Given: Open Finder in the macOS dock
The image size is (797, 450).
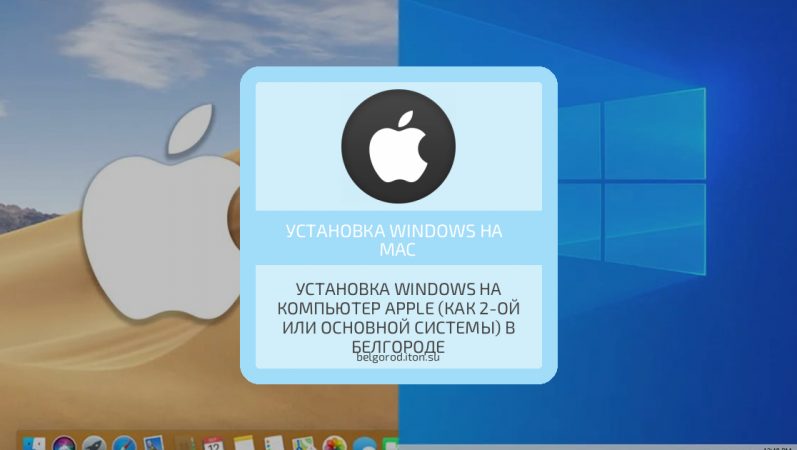Looking at the screenshot, I should (x=34, y=443).
